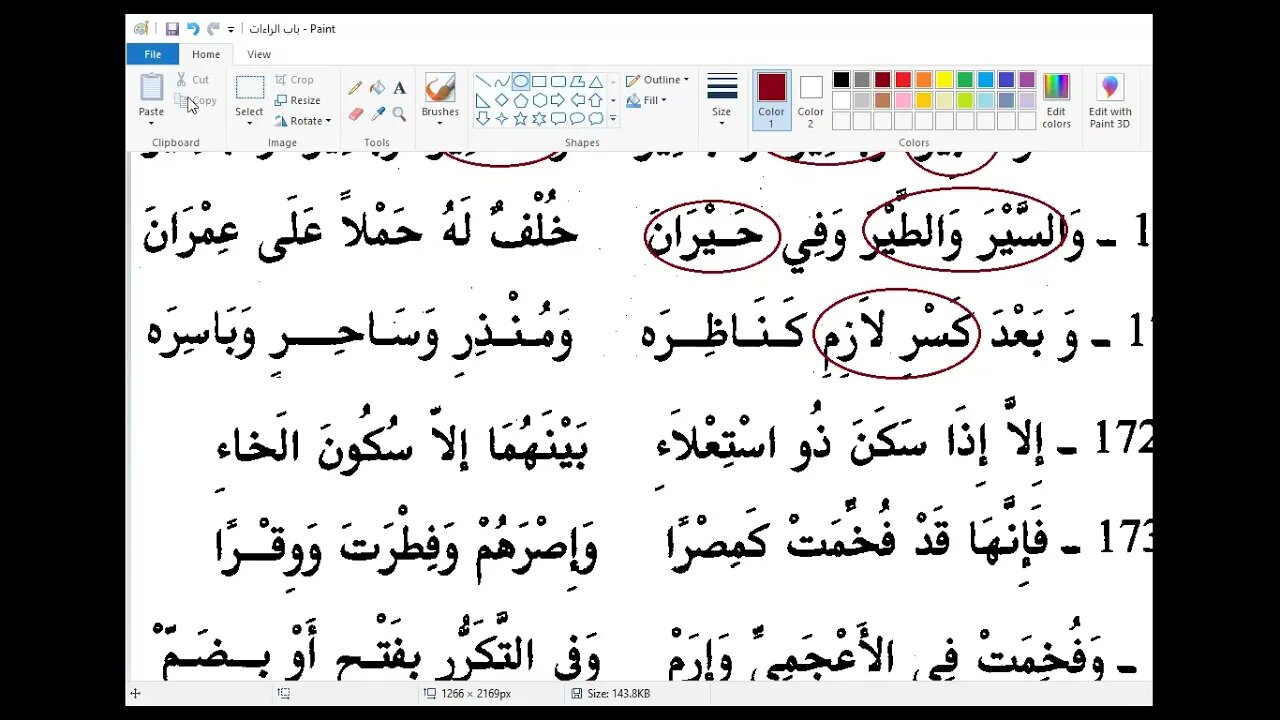Choose the Left arrow shape
The width and height of the screenshot is (1280, 720).
pyautogui.click(x=577, y=100)
